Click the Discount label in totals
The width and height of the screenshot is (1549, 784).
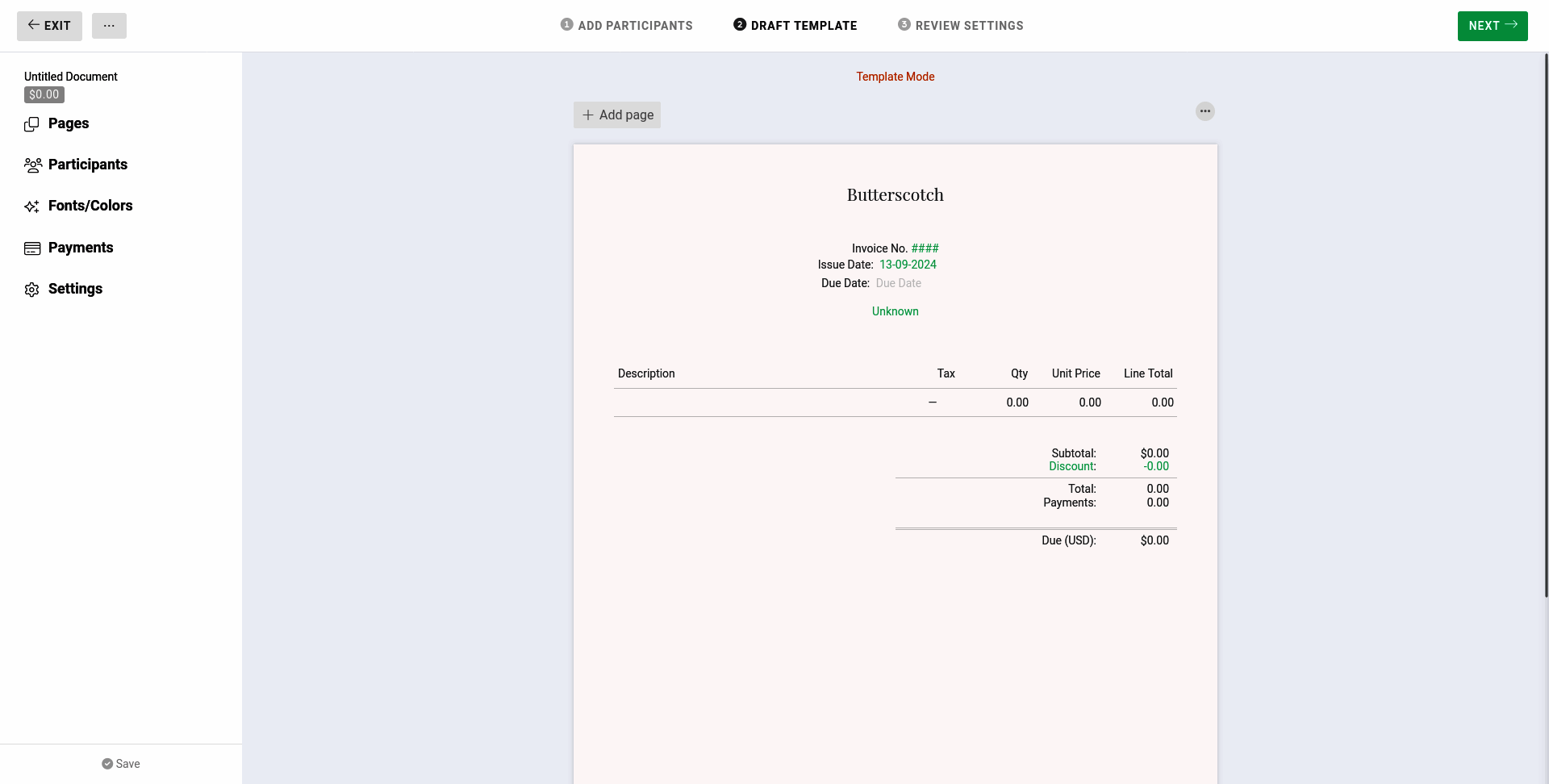[x=1072, y=466]
